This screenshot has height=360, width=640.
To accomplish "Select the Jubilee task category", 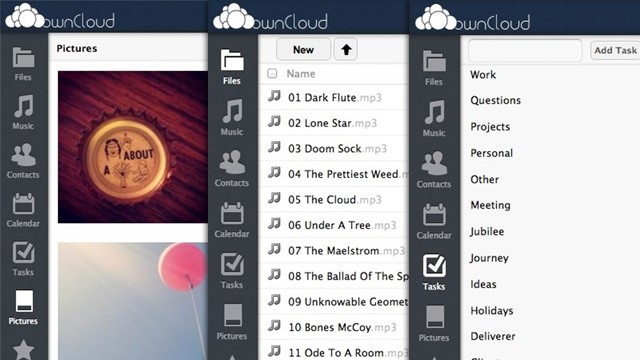I will click(x=487, y=231).
